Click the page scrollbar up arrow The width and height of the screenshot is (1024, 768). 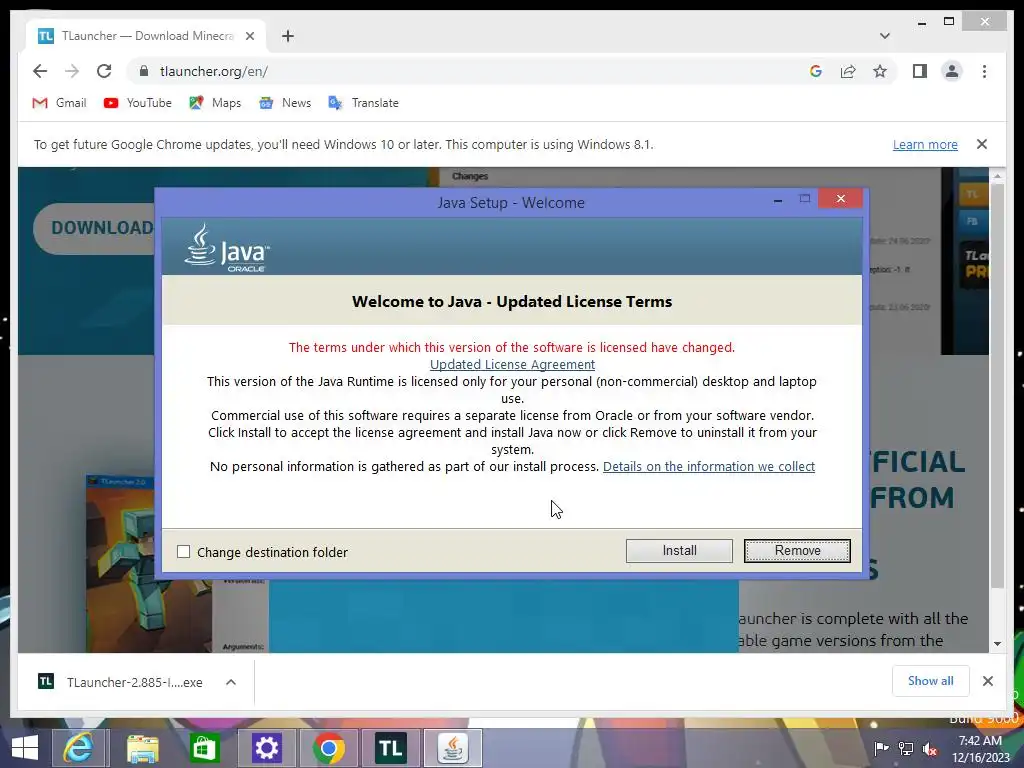[997, 175]
